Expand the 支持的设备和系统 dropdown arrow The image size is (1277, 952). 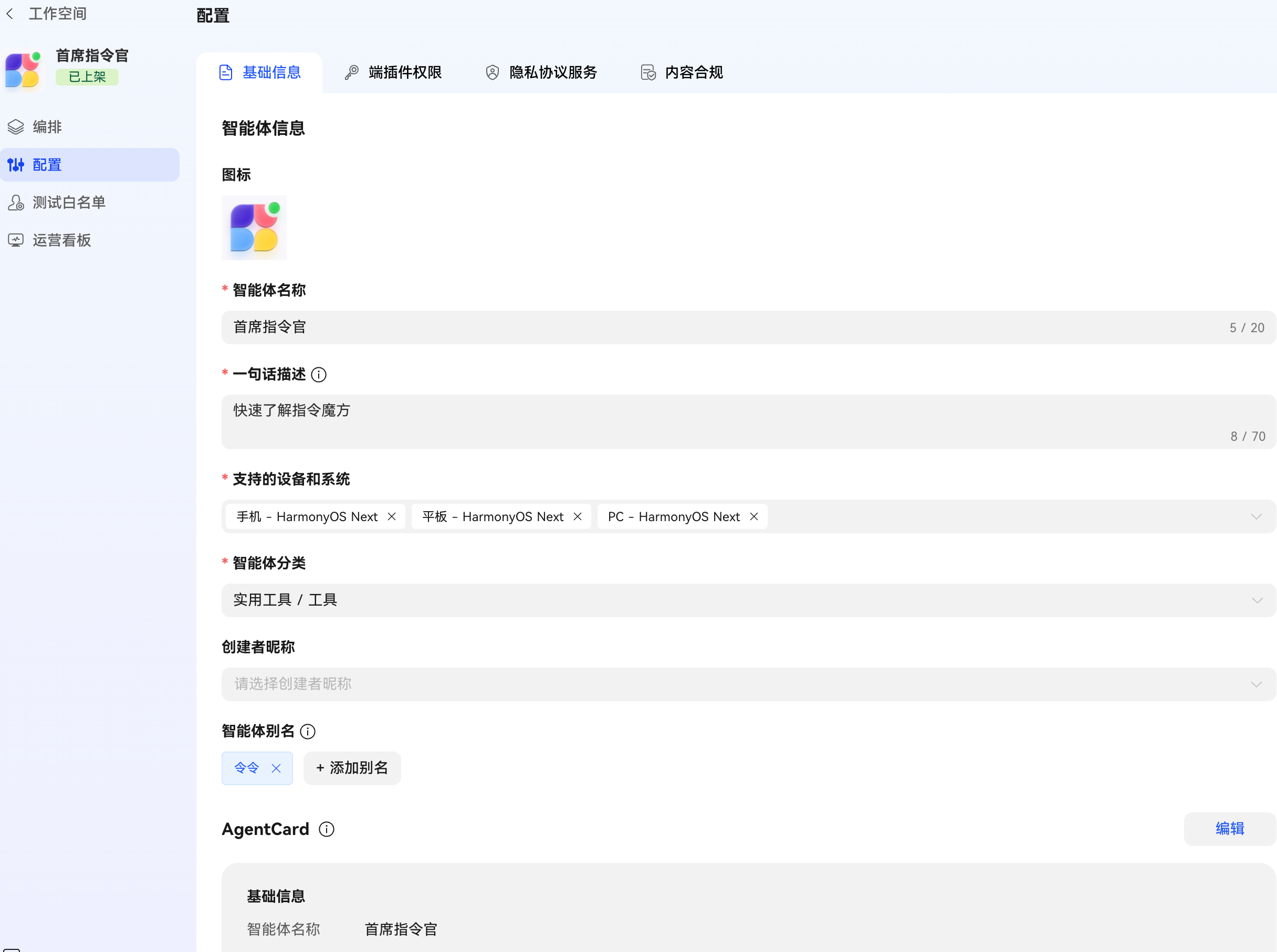(x=1257, y=517)
